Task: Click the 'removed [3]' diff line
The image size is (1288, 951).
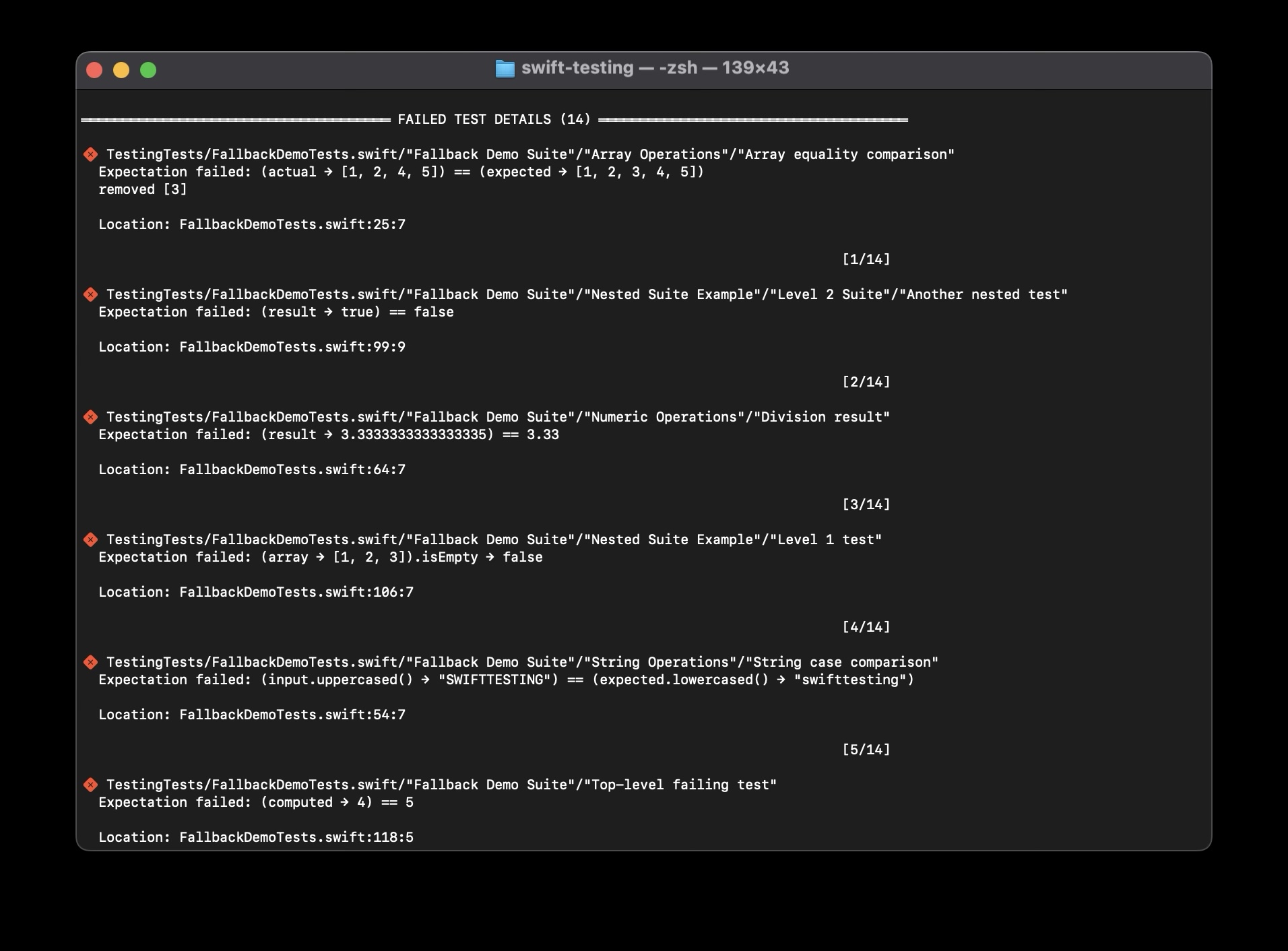Action: pyautogui.click(x=143, y=190)
